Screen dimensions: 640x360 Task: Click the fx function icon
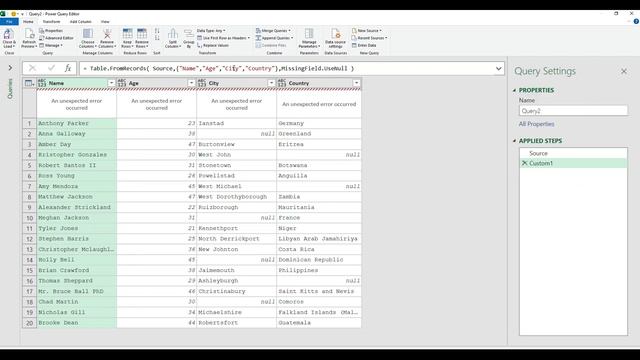coord(68,68)
